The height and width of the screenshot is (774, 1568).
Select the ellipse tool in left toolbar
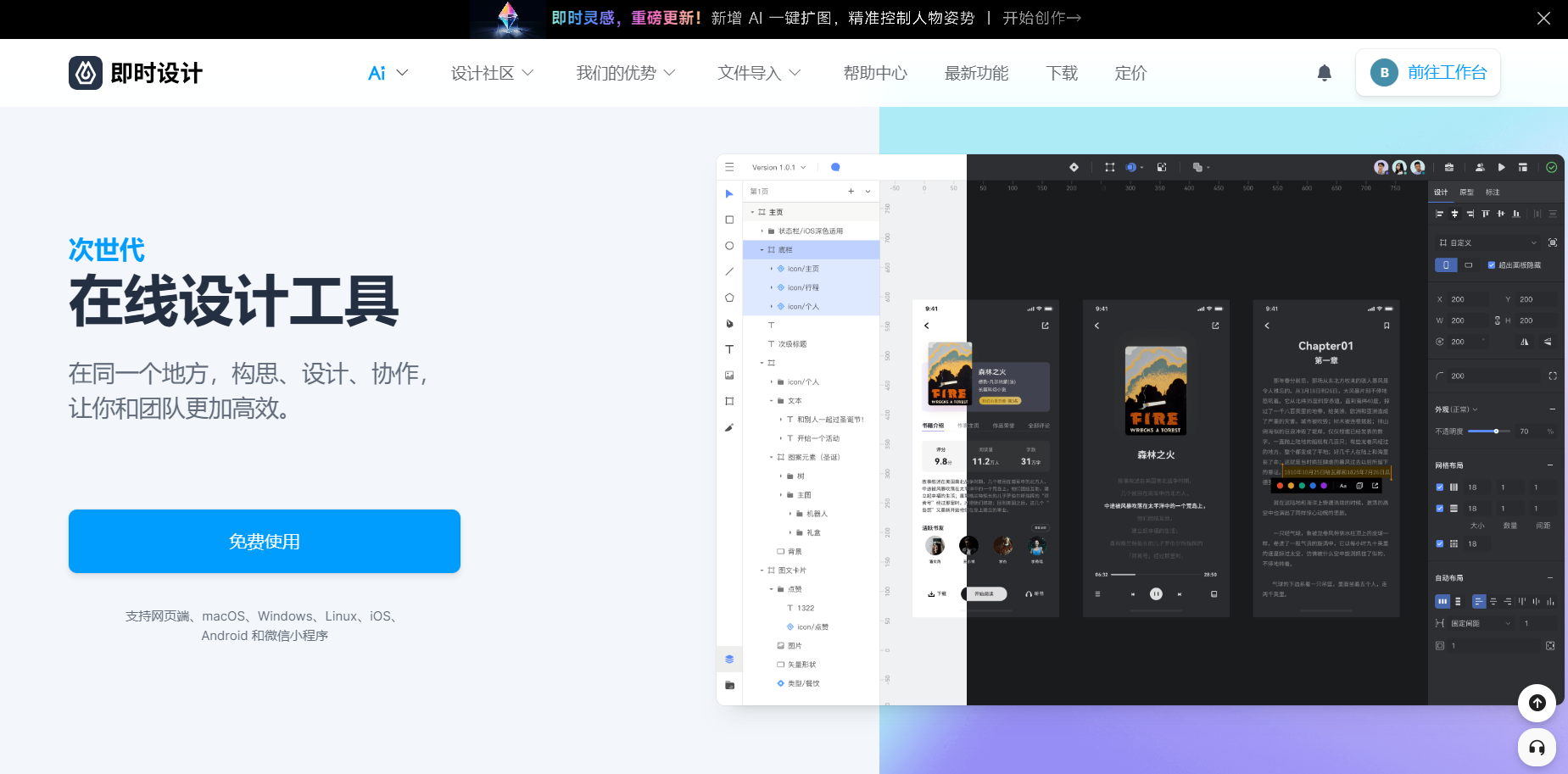(x=729, y=246)
